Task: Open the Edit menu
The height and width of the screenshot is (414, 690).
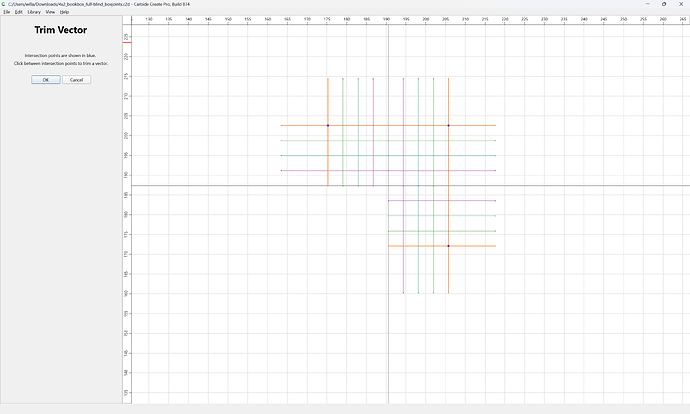Action: tap(18, 12)
